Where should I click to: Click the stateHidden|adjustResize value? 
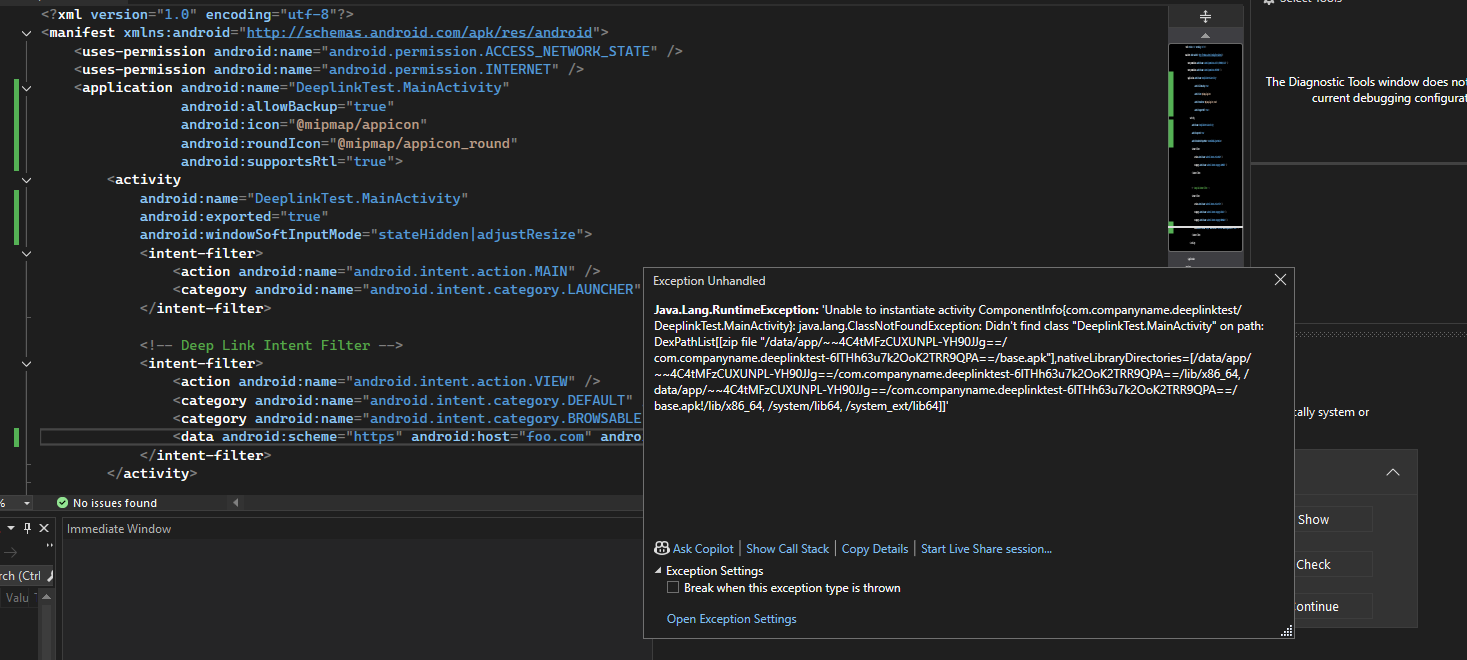pos(475,235)
